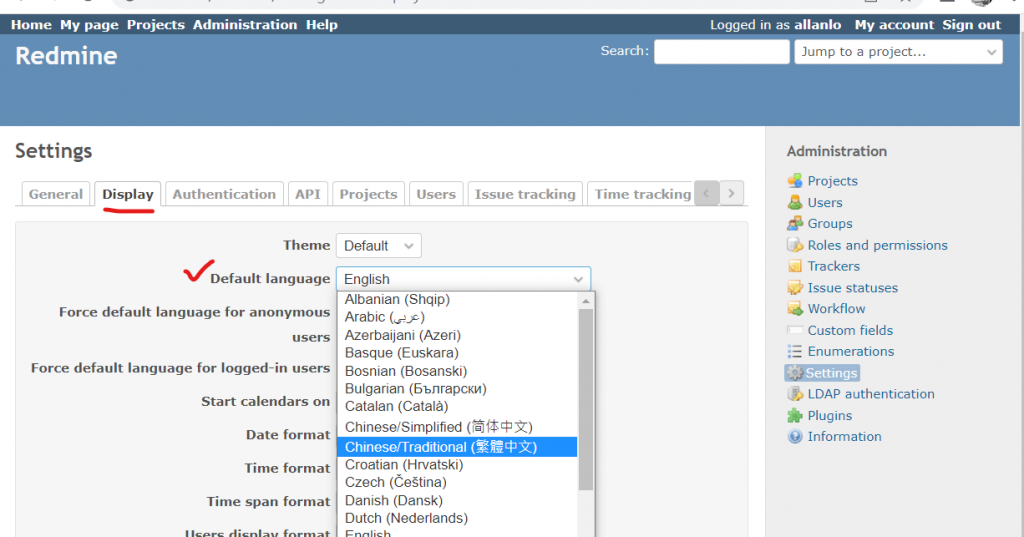Open the Projects administration link

click(832, 181)
